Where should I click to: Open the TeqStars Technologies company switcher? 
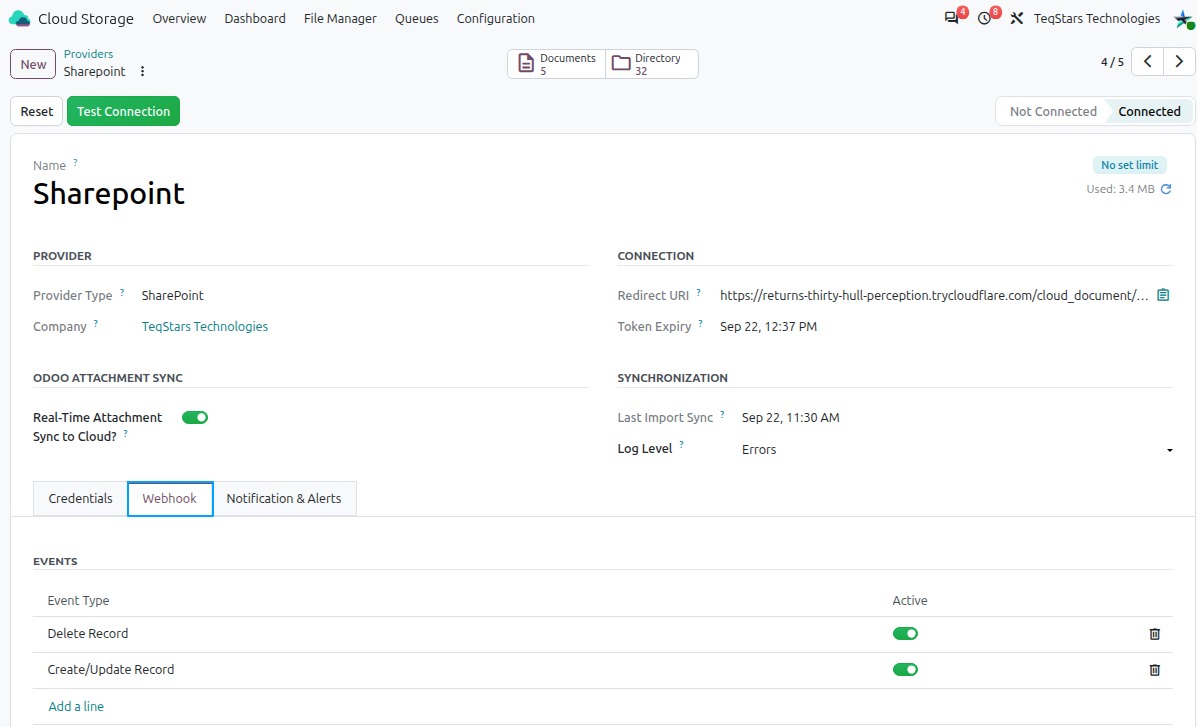[x=1097, y=18]
